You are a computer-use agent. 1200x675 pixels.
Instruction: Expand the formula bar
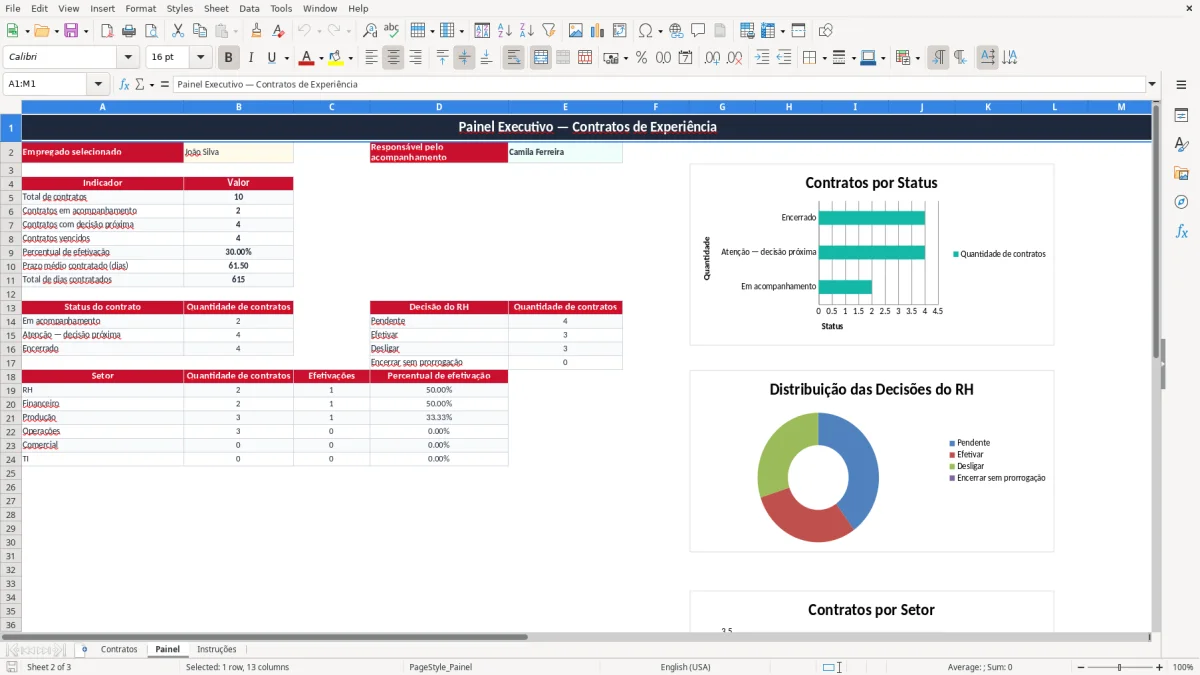point(1152,85)
